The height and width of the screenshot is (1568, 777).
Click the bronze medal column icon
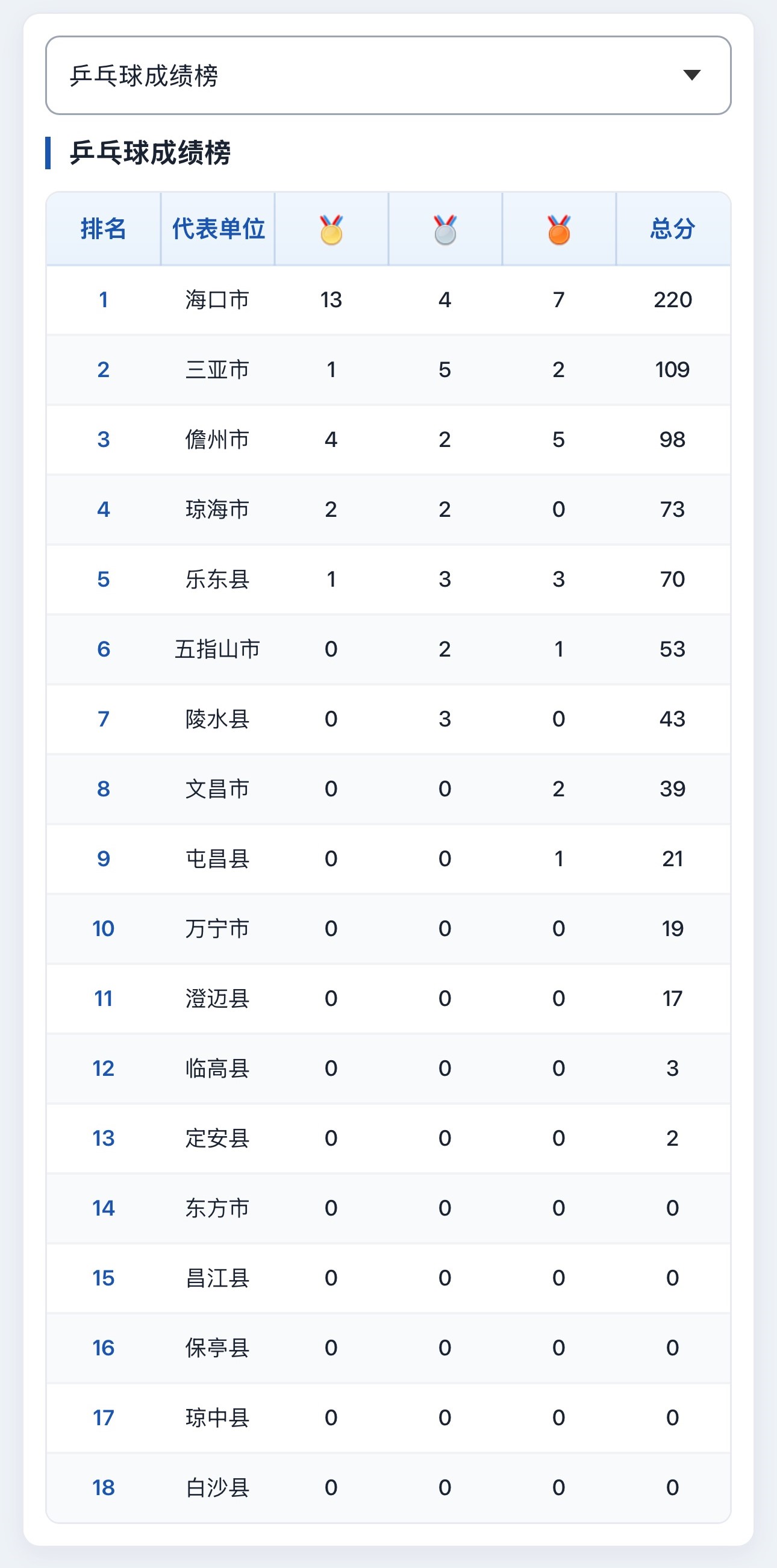pyautogui.click(x=558, y=230)
